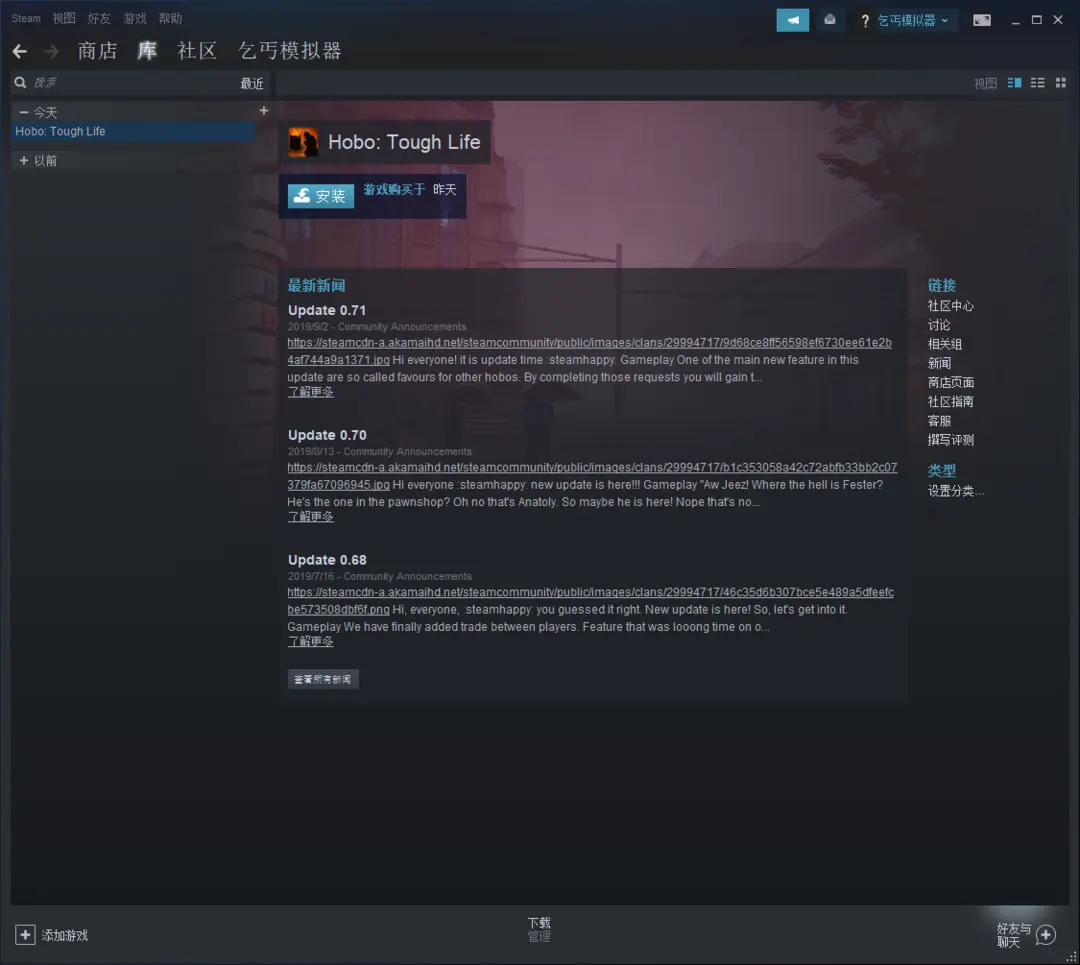Open the Update 0.71 news title
The width and height of the screenshot is (1080, 965).
326,310
